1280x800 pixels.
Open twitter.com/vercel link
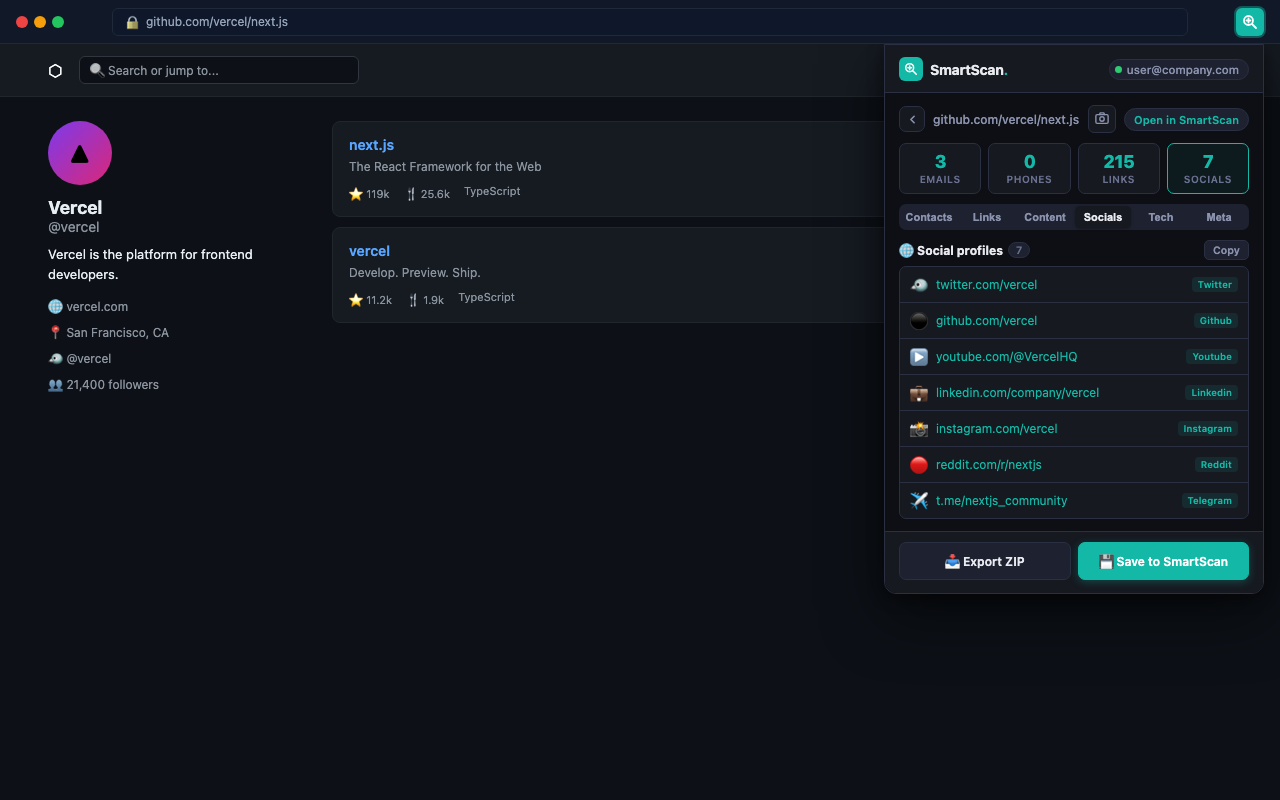click(x=986, y=285)
